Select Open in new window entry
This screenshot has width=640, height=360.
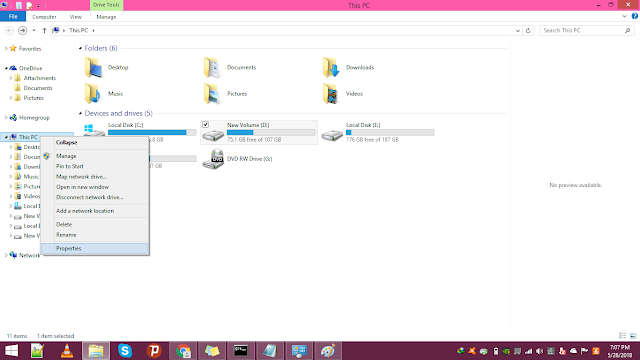point(95,187)
